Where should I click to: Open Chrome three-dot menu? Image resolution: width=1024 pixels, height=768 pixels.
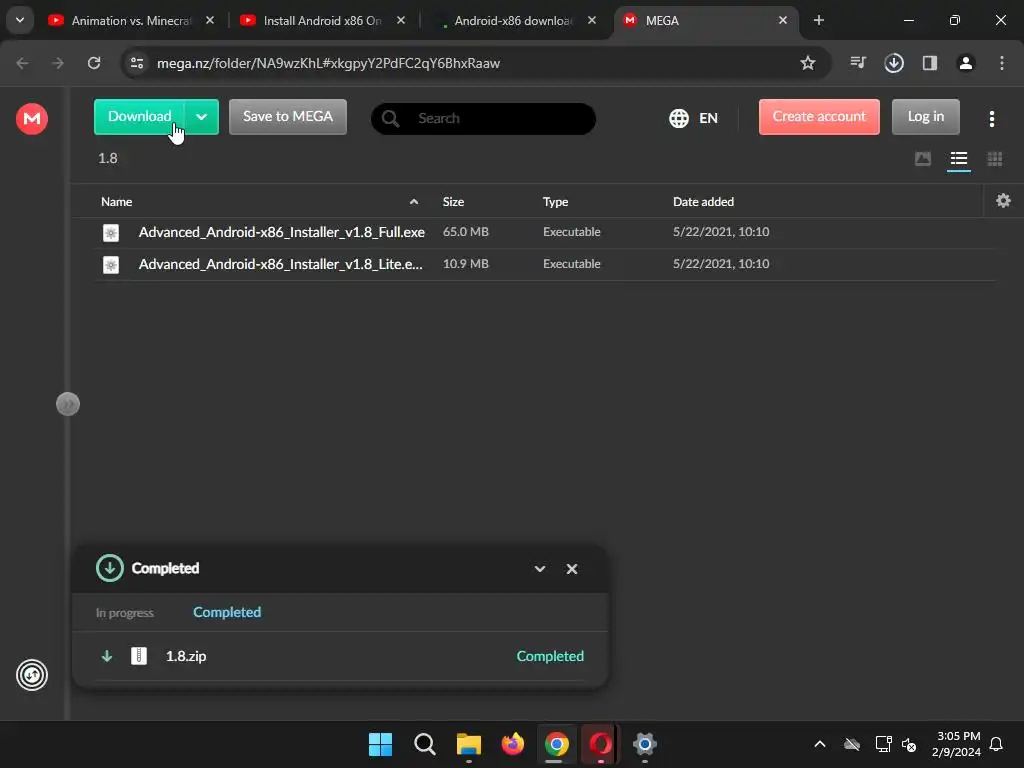click(x=1001, y=63)
